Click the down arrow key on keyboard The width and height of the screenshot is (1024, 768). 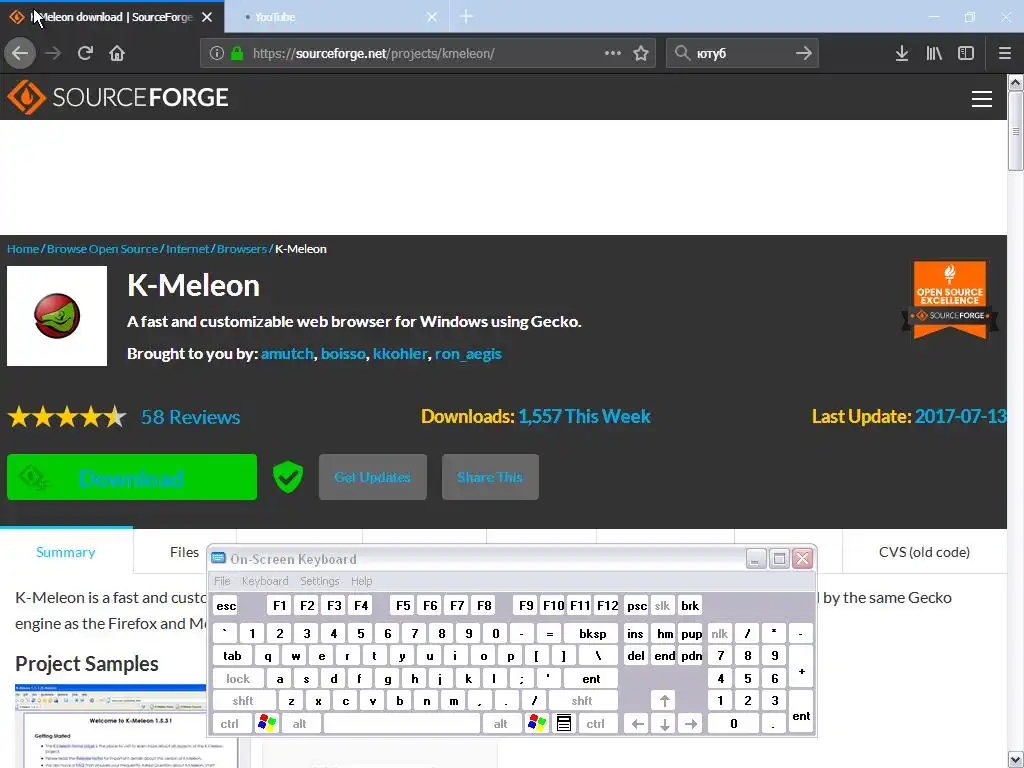coord(664,724)
